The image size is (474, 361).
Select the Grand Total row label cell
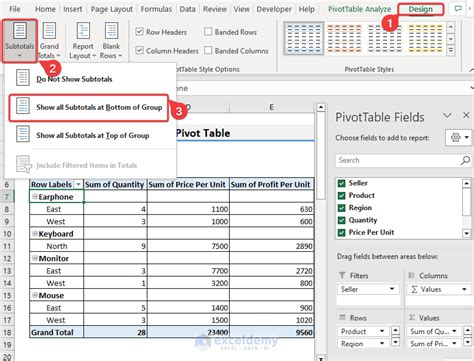56,332
